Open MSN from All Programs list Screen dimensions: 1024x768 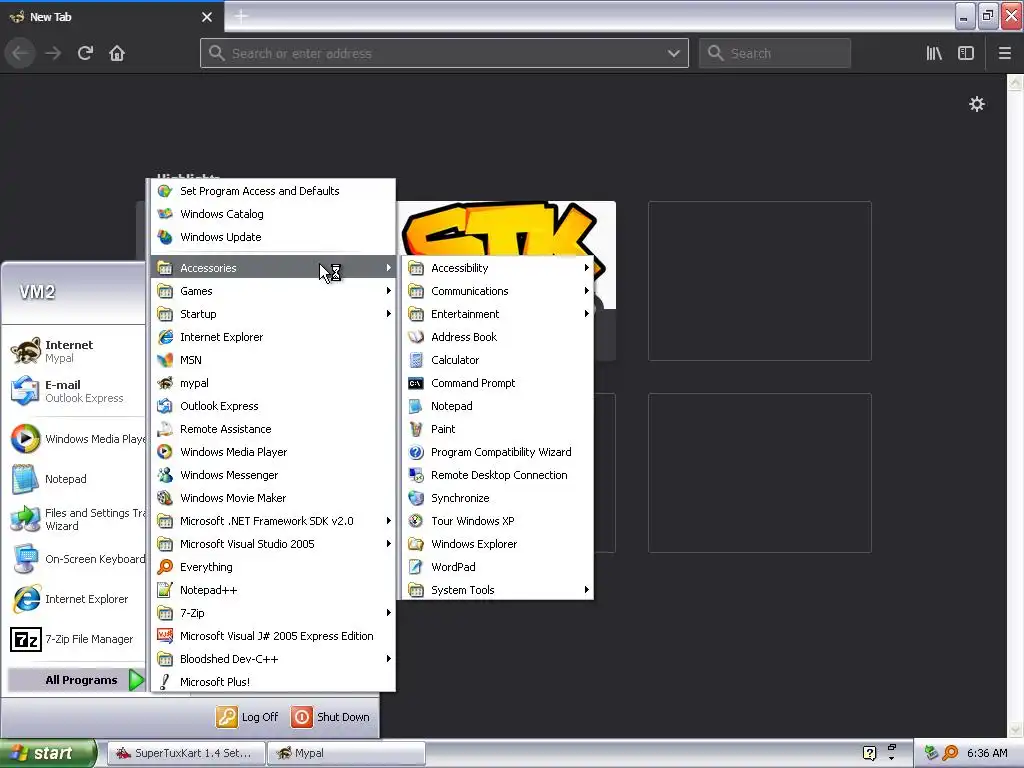click(x=273, y=360)
